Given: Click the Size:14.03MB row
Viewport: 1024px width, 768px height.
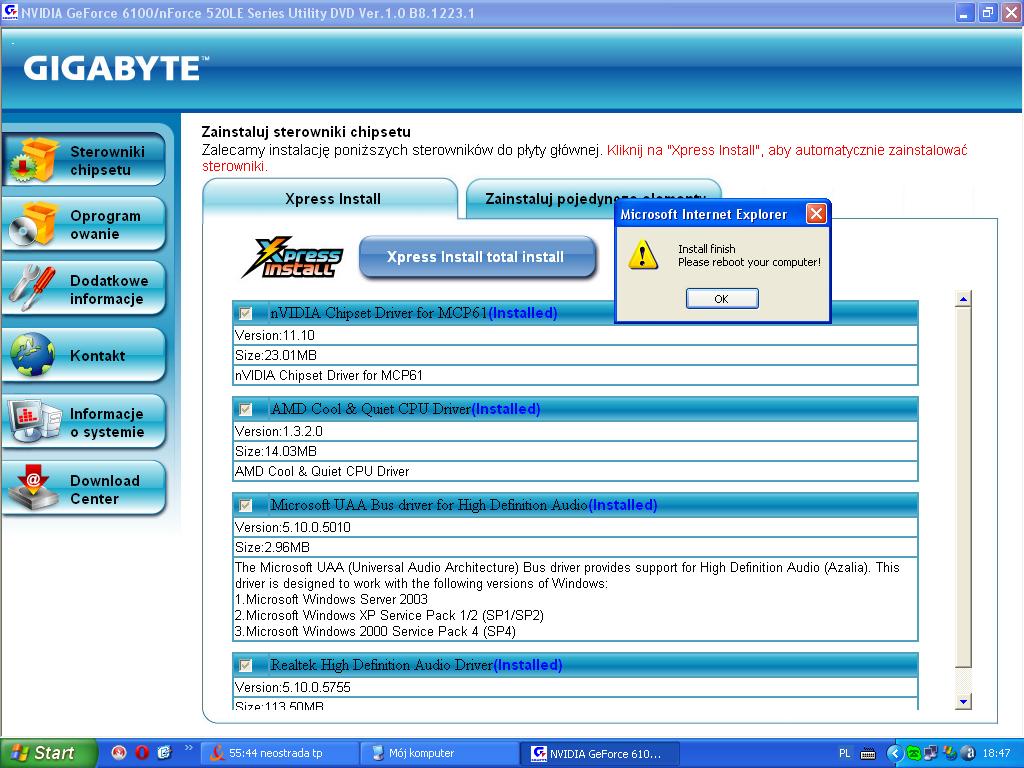Looking at the screenshot, I should click(575, 451).
